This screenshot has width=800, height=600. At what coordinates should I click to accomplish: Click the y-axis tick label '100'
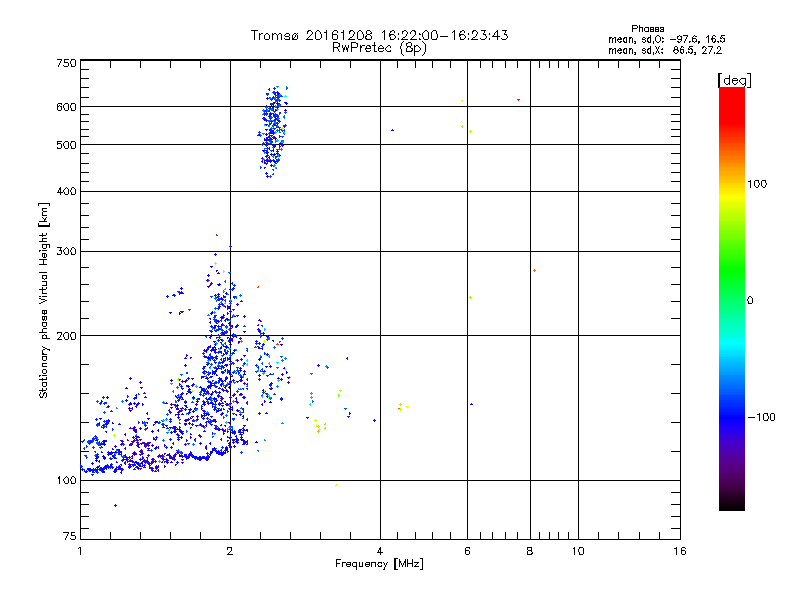(x=66, y=480)
